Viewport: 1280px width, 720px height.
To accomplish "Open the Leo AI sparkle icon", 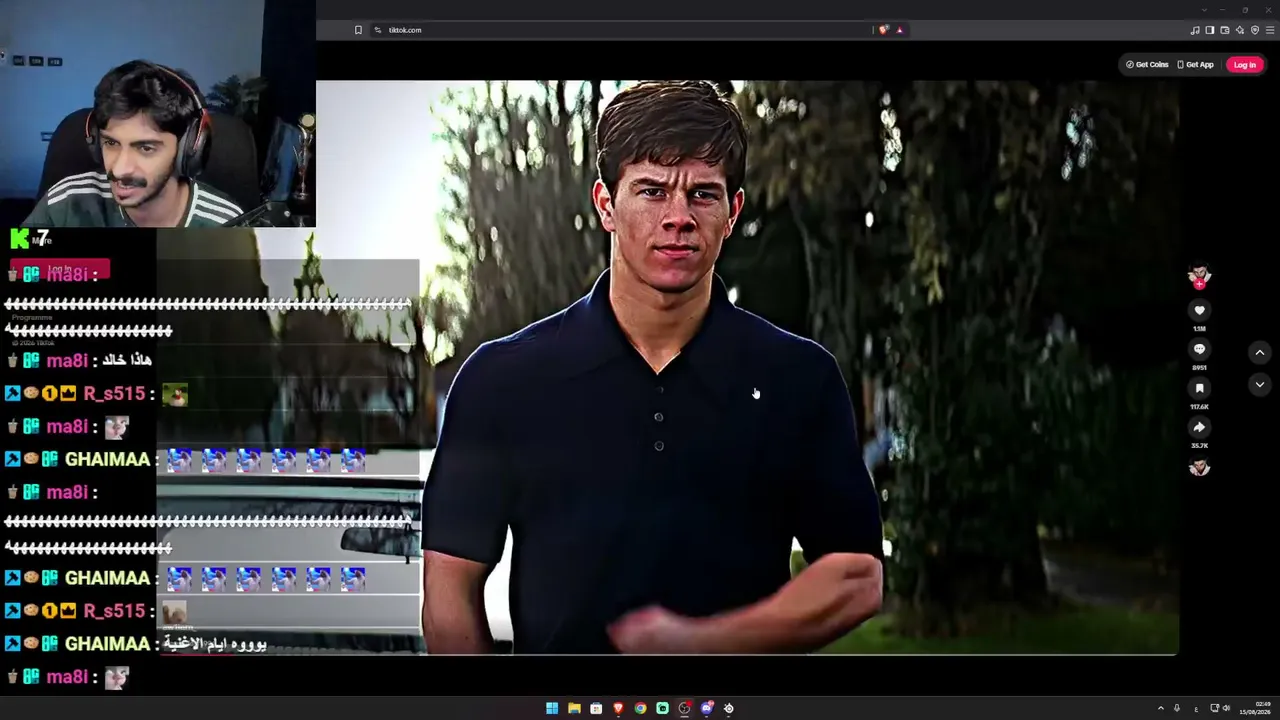I will 1240,30.
